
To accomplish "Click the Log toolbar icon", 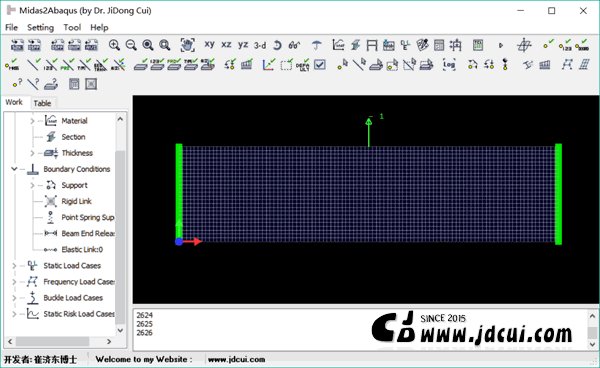I will (449, 65).
